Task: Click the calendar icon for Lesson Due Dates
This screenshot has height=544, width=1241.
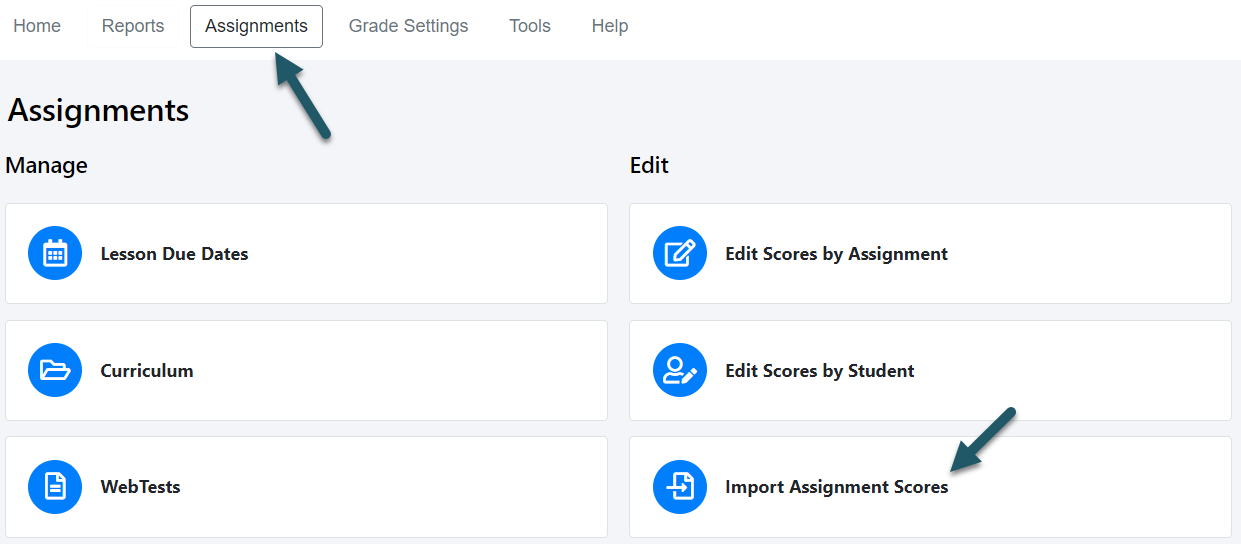Action: [55, 254]
